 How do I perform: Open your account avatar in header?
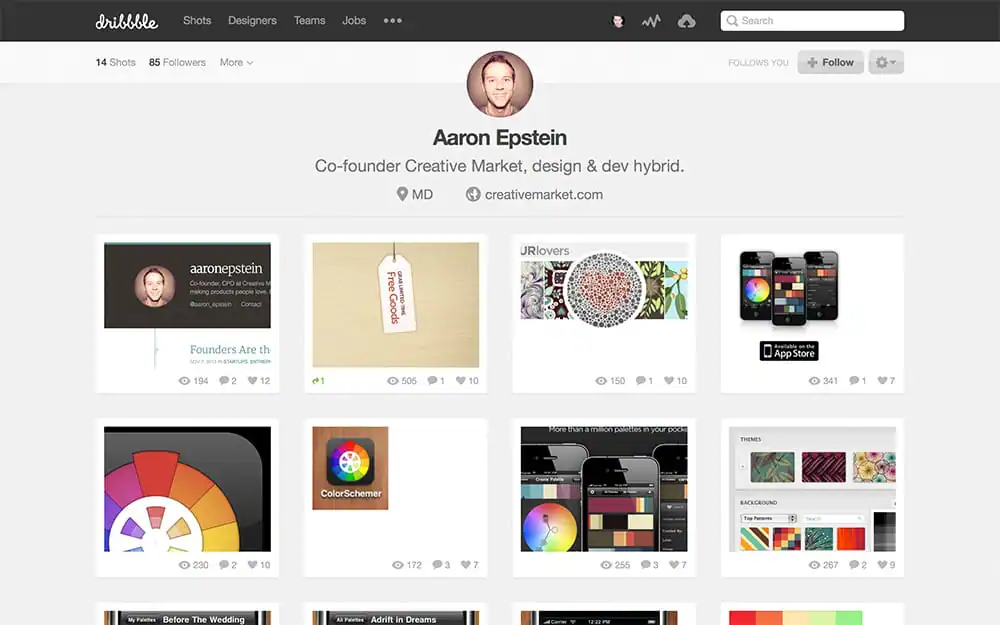(617, 21)
